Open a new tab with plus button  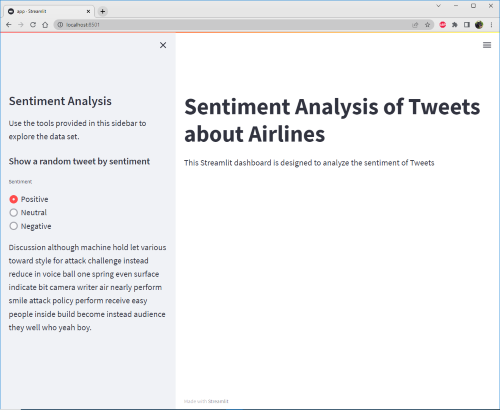tap(103, 11)
